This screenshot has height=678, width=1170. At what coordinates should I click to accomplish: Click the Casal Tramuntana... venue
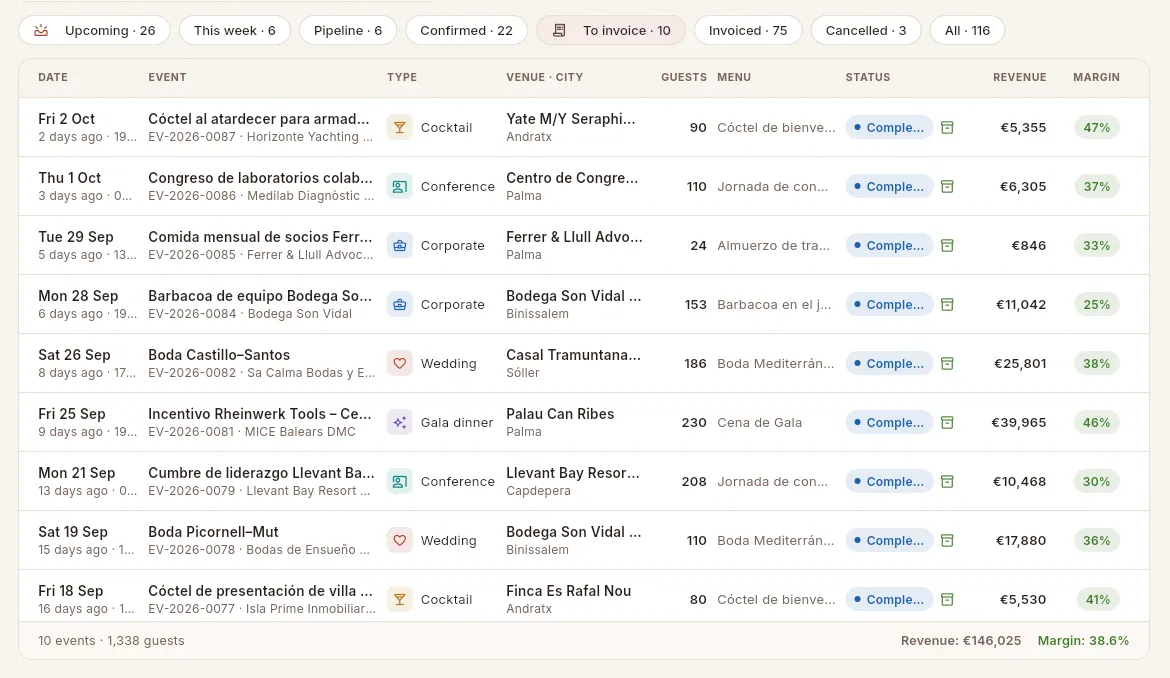[573, 355]
